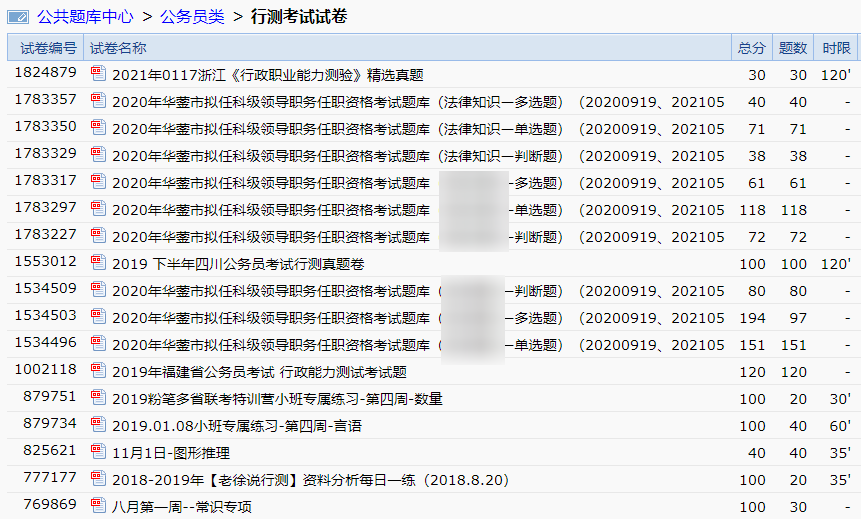Click document icon for paper 1783357
Viewport: 861px width, 519px height.
click(x=98, y=101)
